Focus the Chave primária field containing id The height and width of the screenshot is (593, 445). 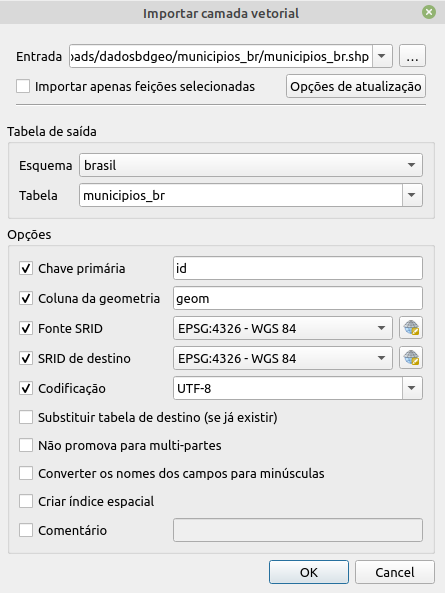click(298, 268)
